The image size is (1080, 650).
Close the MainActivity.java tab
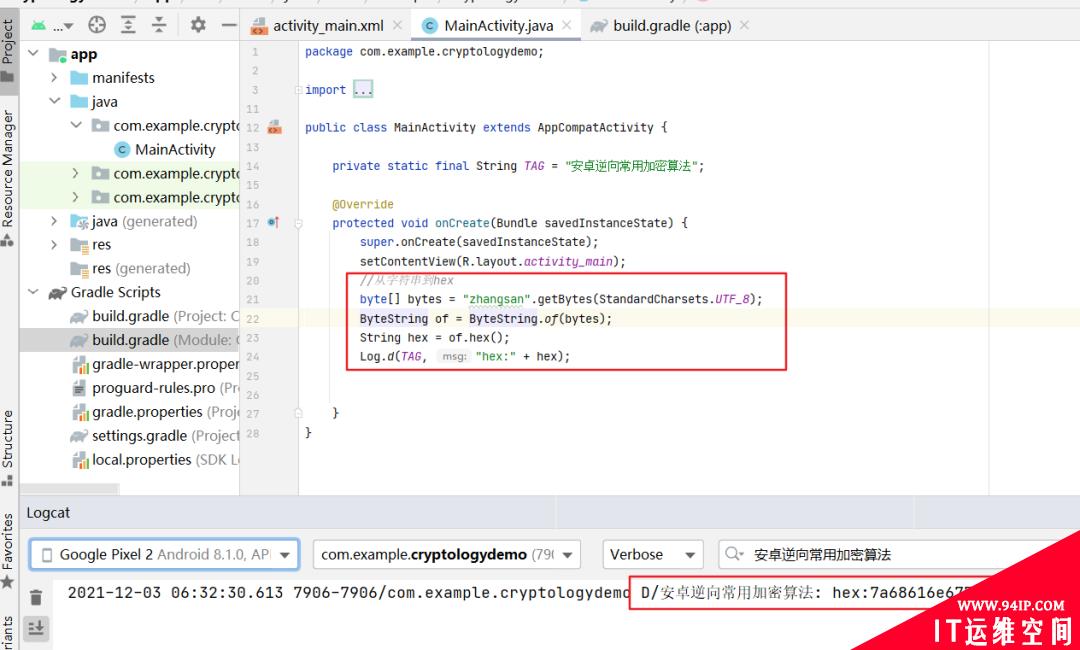tap(566, 25)
